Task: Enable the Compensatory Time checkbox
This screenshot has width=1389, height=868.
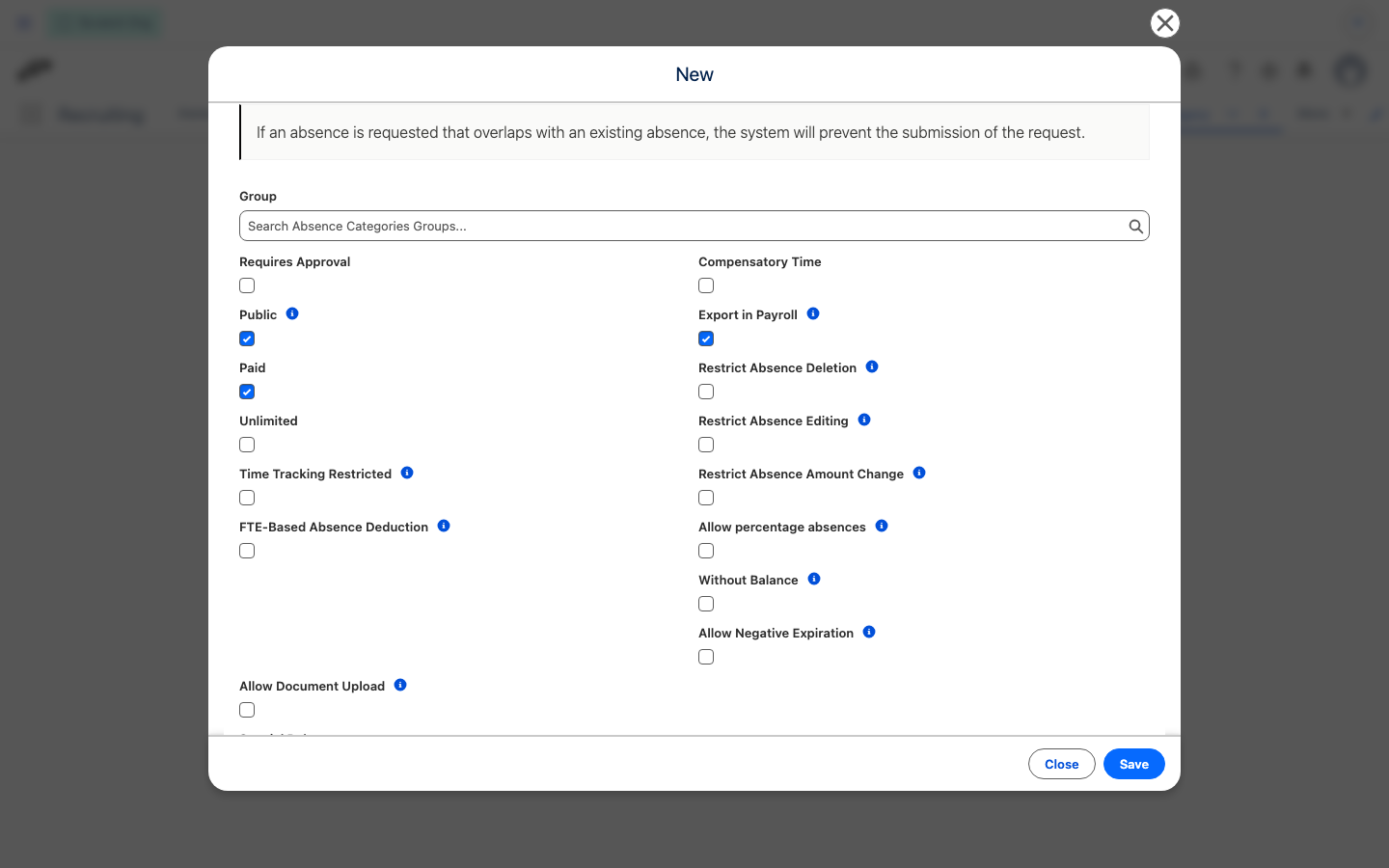Action: click(x=706, y=285)
